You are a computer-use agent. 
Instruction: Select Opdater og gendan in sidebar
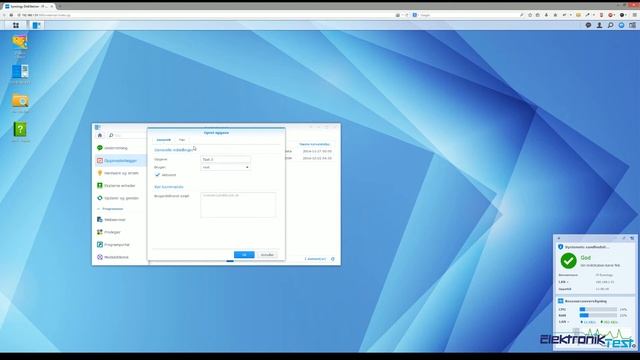tap(121, 198)
